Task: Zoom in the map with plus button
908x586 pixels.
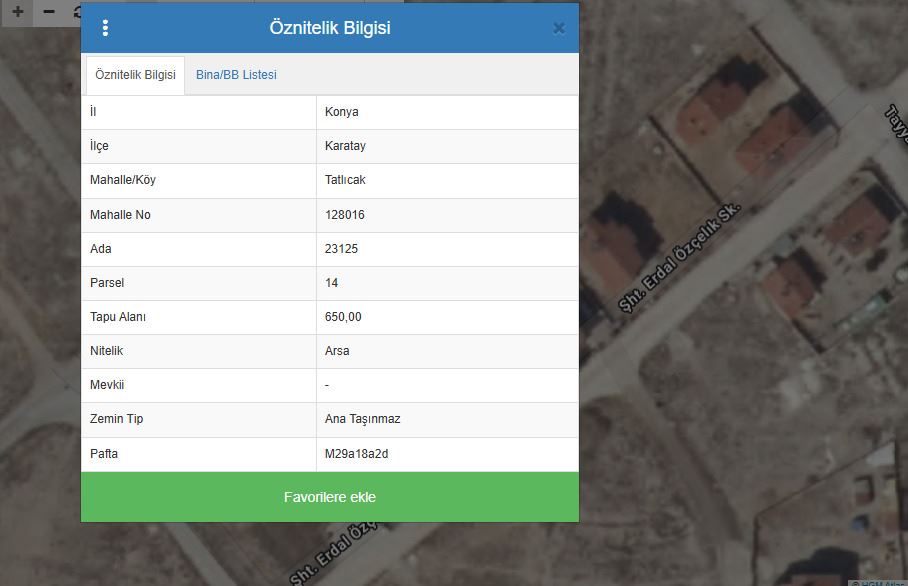Action: click(17, 12)
